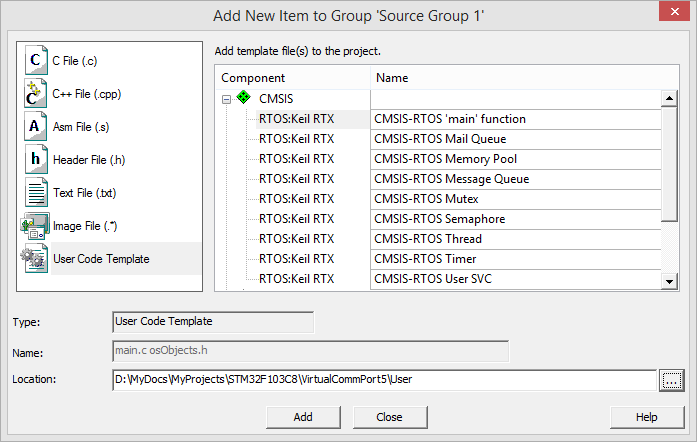
Task: Select CMSIS-RTOS Mail Queue template
Action: point(440,139)
